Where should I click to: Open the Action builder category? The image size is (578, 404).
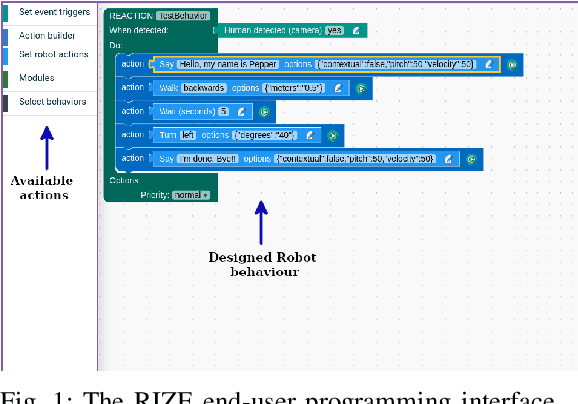click(x=50, y=35)
